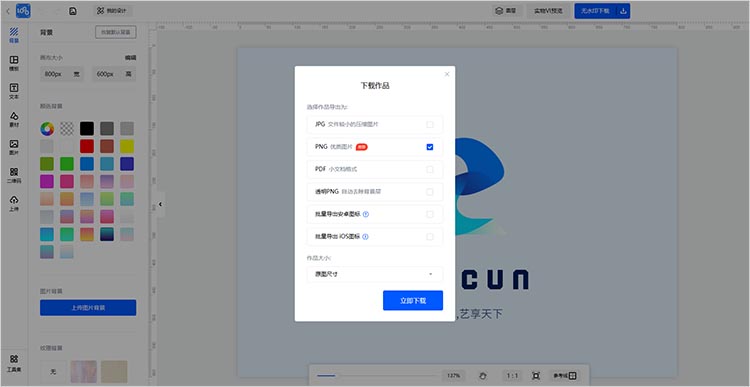Image resolution: width=750 pixels, height=387 pixels.
Task: Click the 立即下载 download button
Action: 413,300
